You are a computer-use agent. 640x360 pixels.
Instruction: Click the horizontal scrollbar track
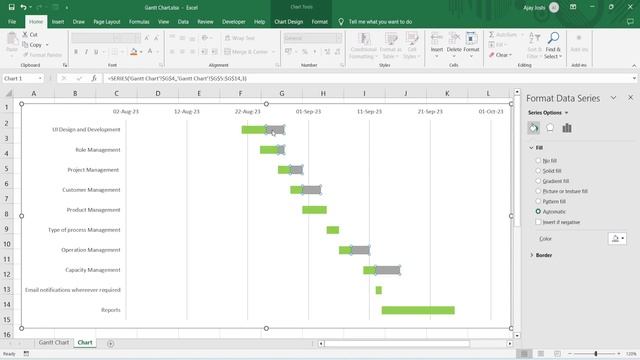[397, 344]
